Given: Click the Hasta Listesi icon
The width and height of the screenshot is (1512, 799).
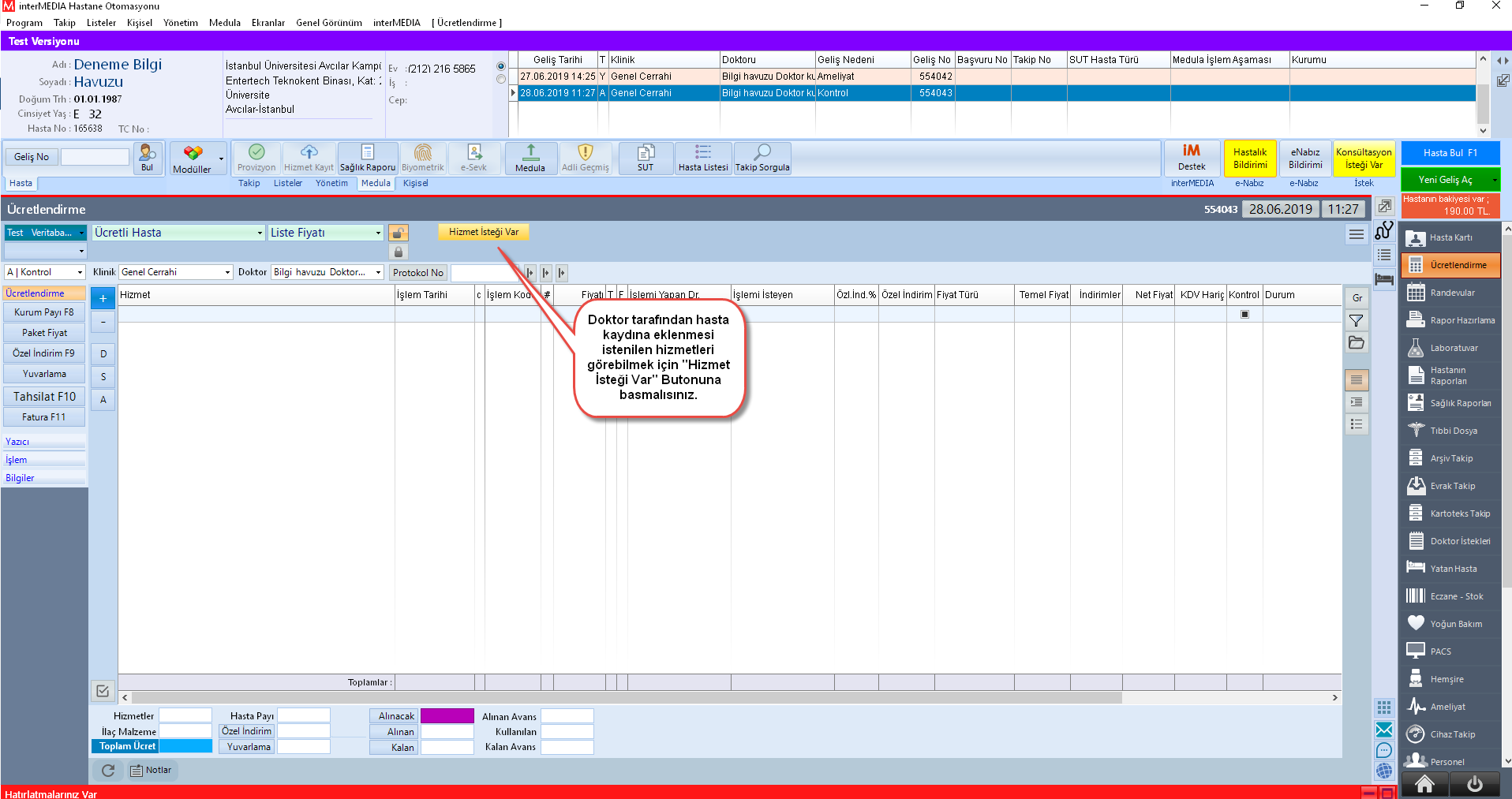Looking at the screenshot, I should coord(703,158).
